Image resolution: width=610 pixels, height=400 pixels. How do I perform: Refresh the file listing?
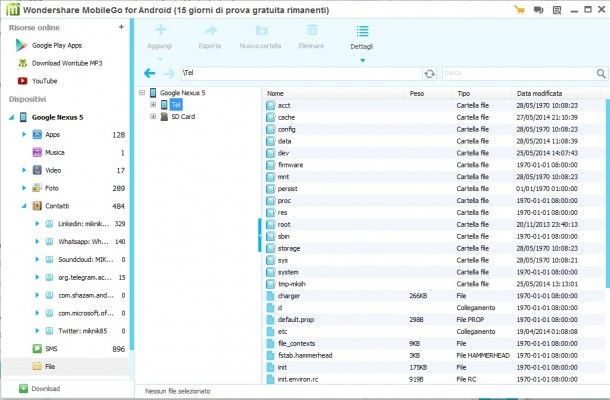(429, 74)
